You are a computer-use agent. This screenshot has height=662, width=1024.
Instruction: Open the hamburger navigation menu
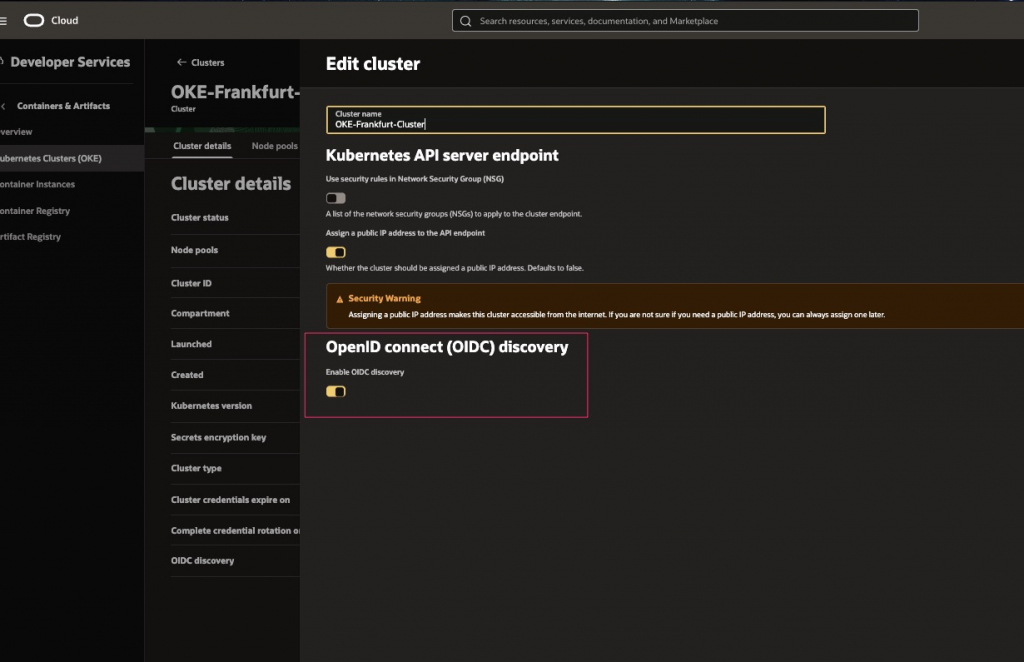[3, 21]
